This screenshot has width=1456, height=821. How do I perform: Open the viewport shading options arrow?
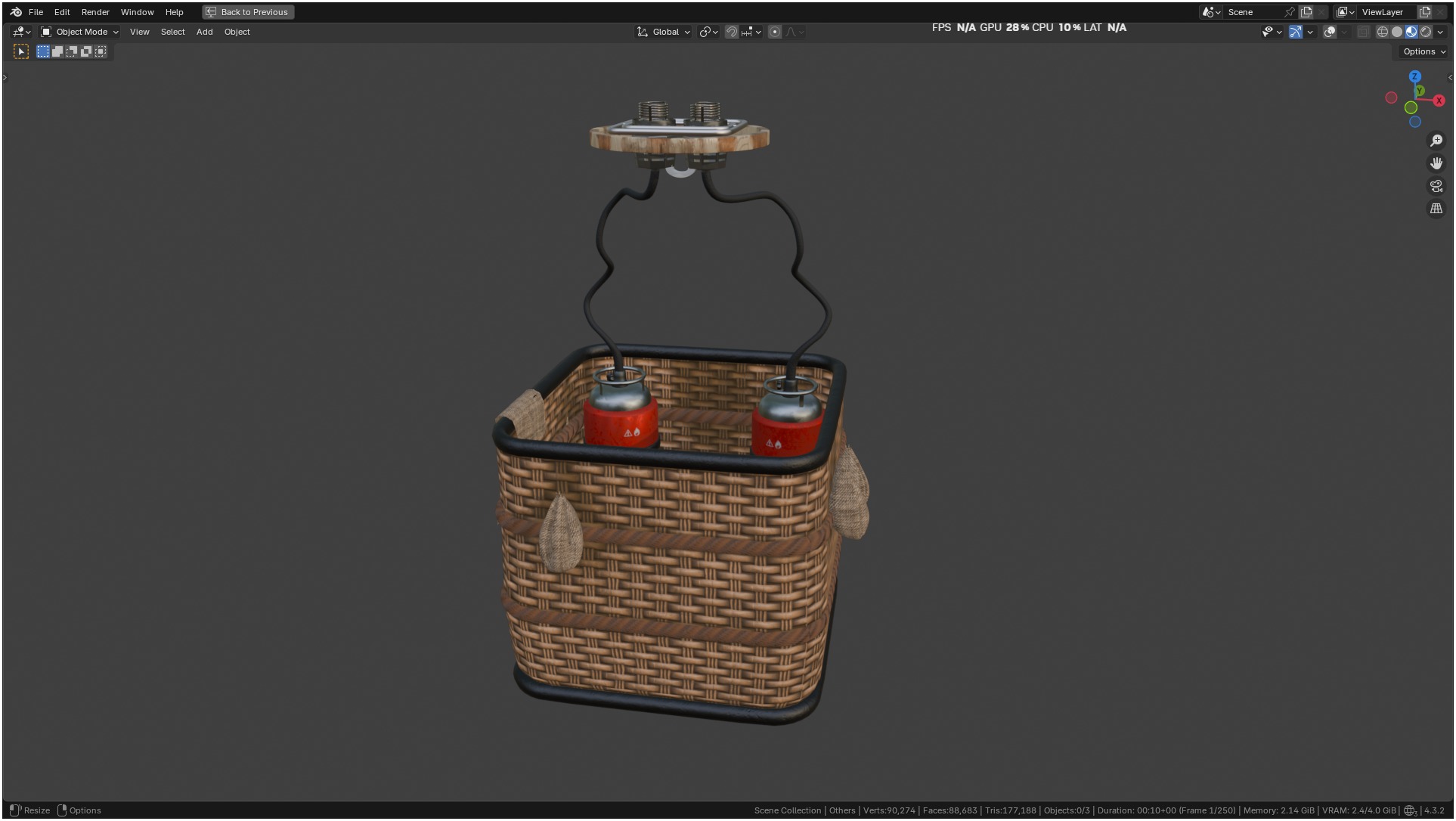click(x=1440, y=32)
